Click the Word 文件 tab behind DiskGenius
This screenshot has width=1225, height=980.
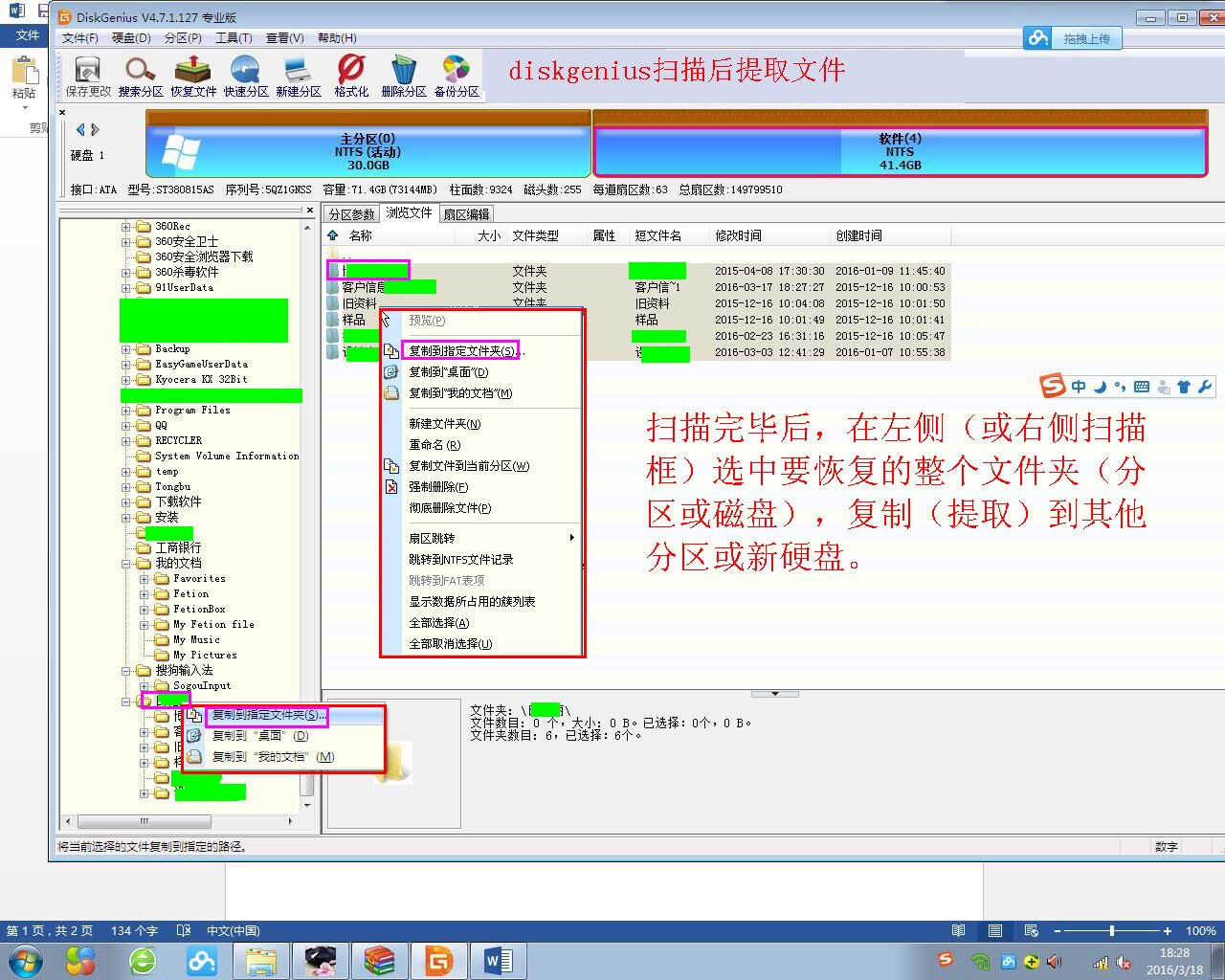point(26,35)
